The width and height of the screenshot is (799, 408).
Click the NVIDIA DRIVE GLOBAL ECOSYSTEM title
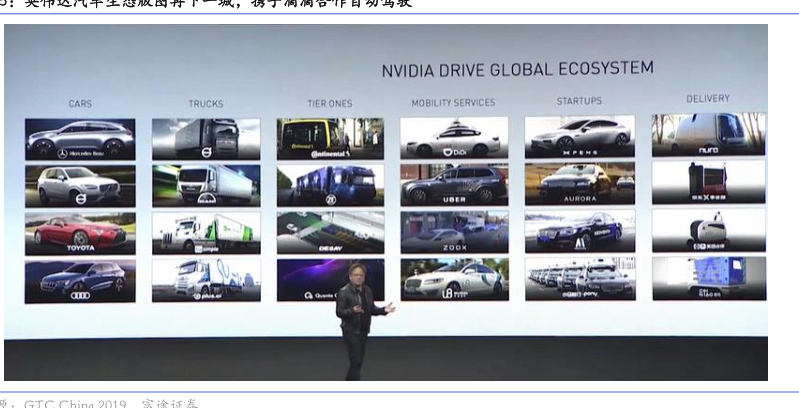point(518,69)
